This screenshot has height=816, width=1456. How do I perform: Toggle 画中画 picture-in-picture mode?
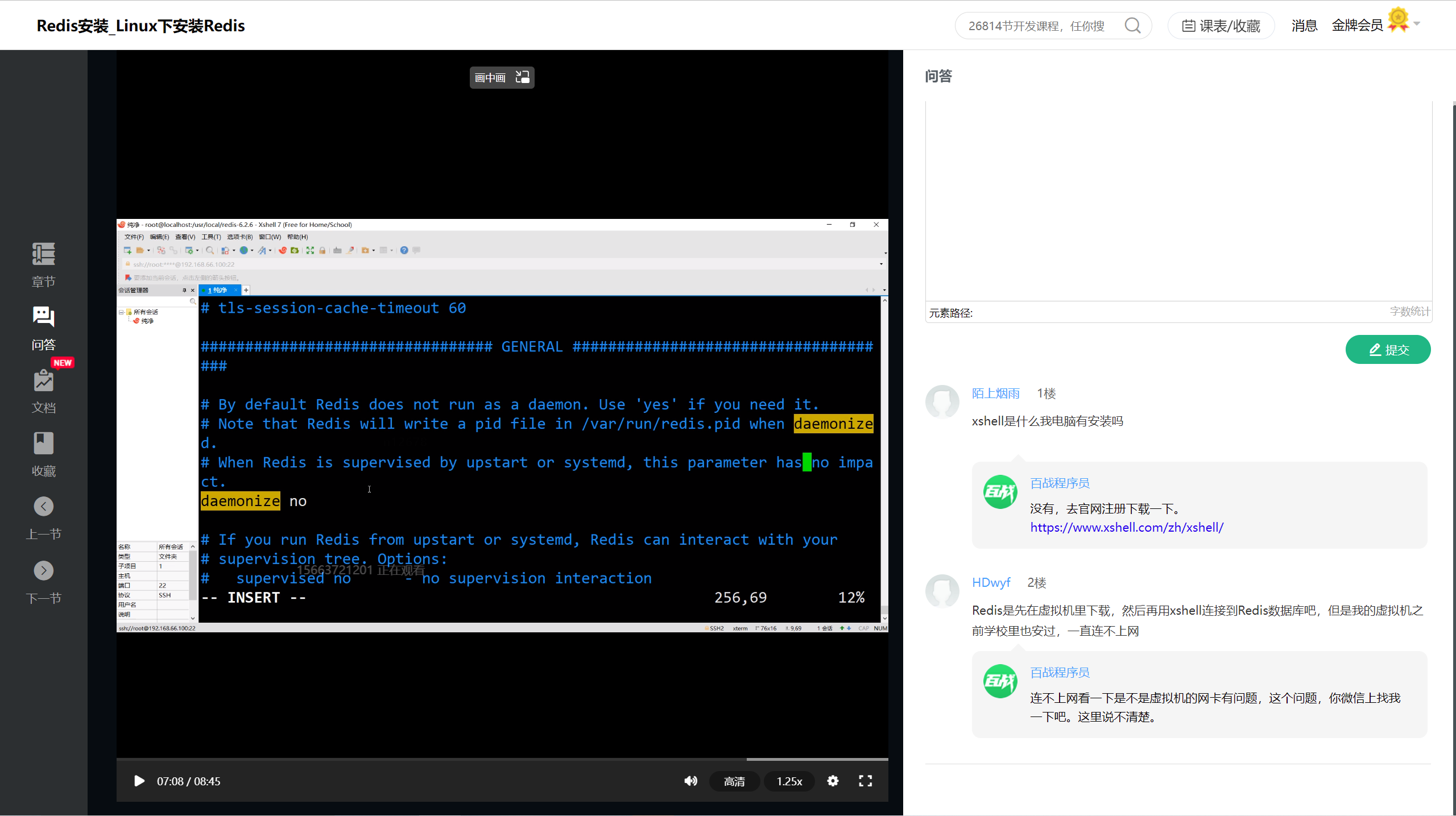click(x=502, y=77)
